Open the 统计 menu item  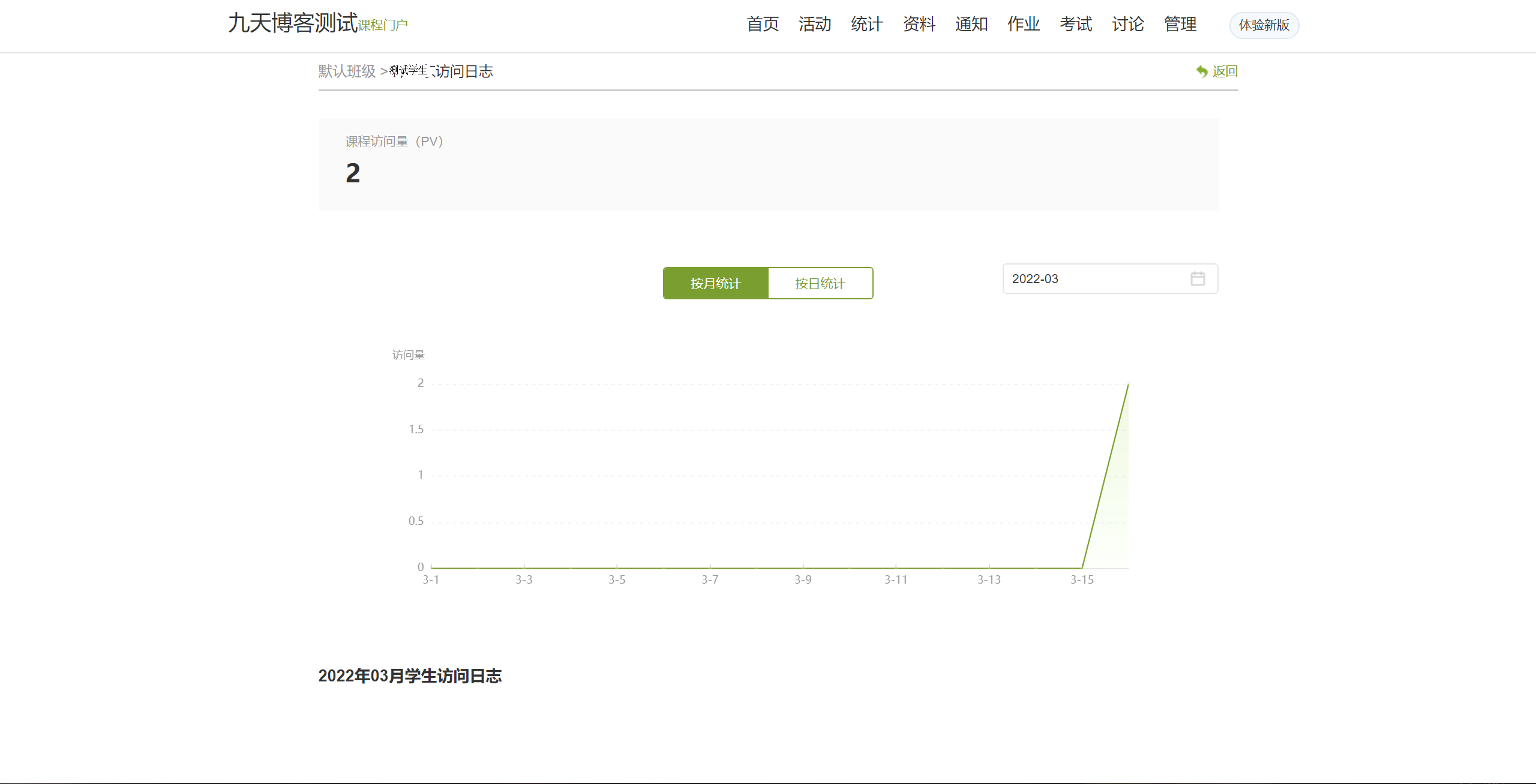[866, 24]
